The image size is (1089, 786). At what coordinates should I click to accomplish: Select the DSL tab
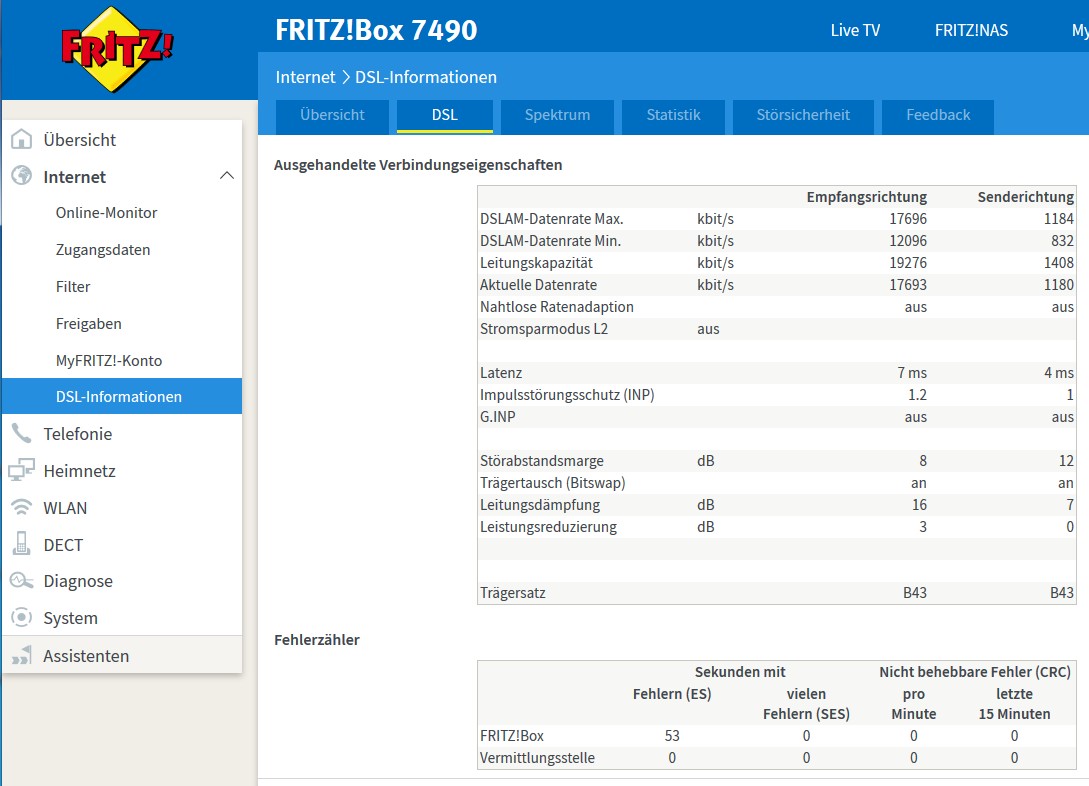tap(444, 115)
